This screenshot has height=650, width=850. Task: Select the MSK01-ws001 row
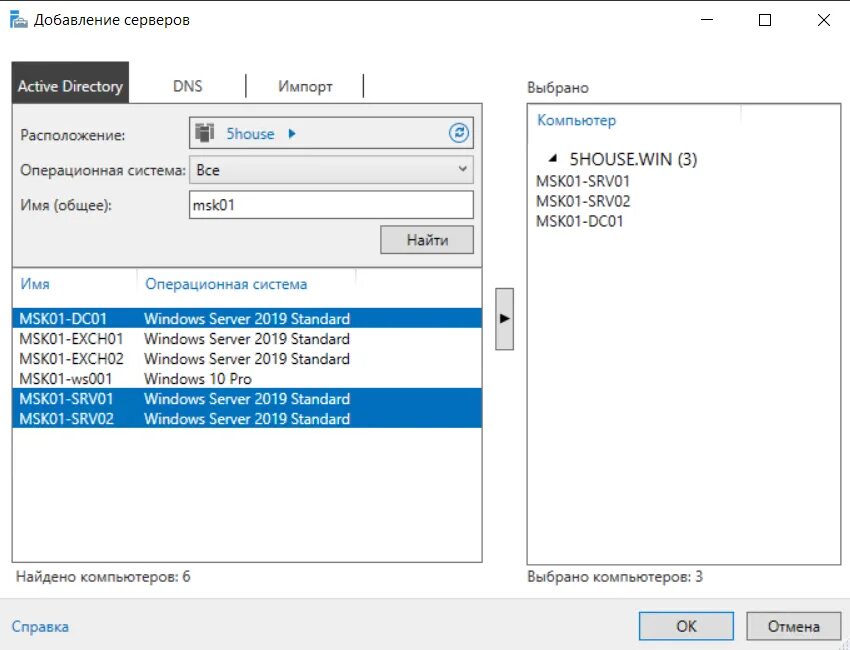point(247,378)
